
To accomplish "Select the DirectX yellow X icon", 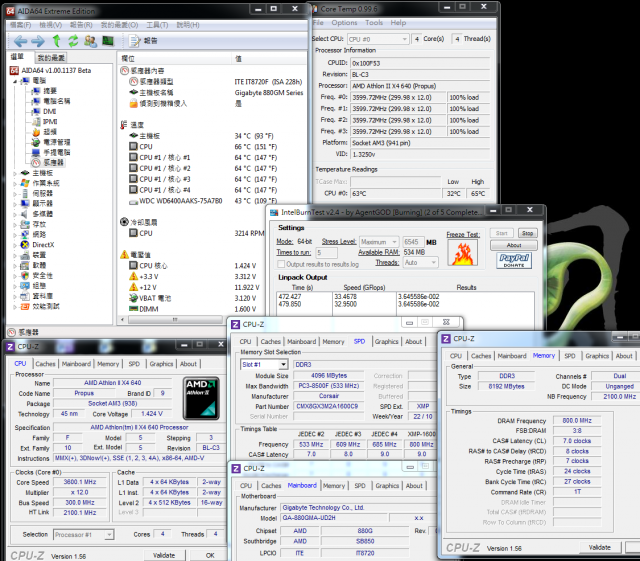I will [x=25, y=245].
